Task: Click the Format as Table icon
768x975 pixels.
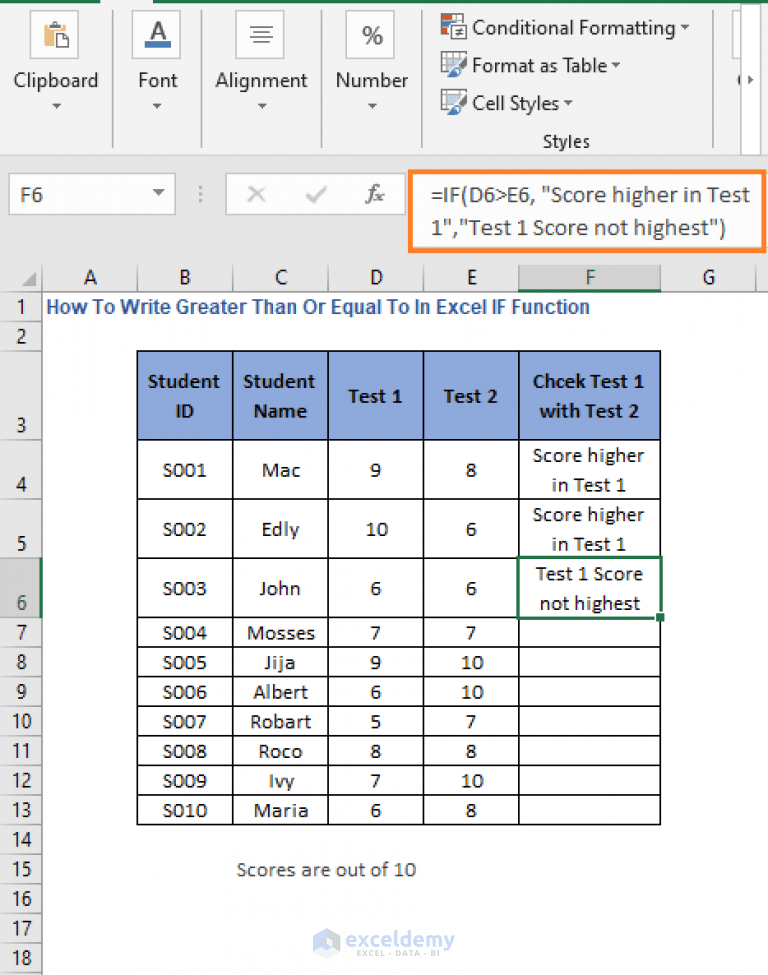Action: point(453,65)
